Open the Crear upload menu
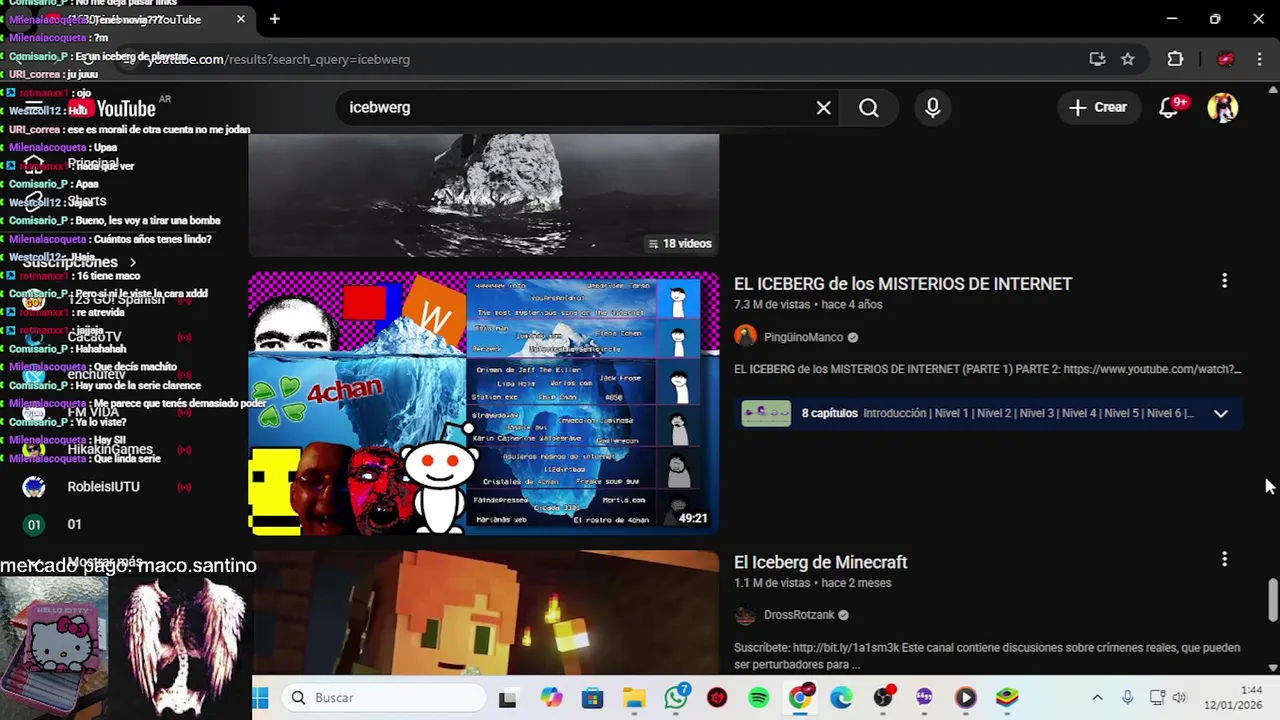This screenshot has width=1280, height=720. point(1097,107)
